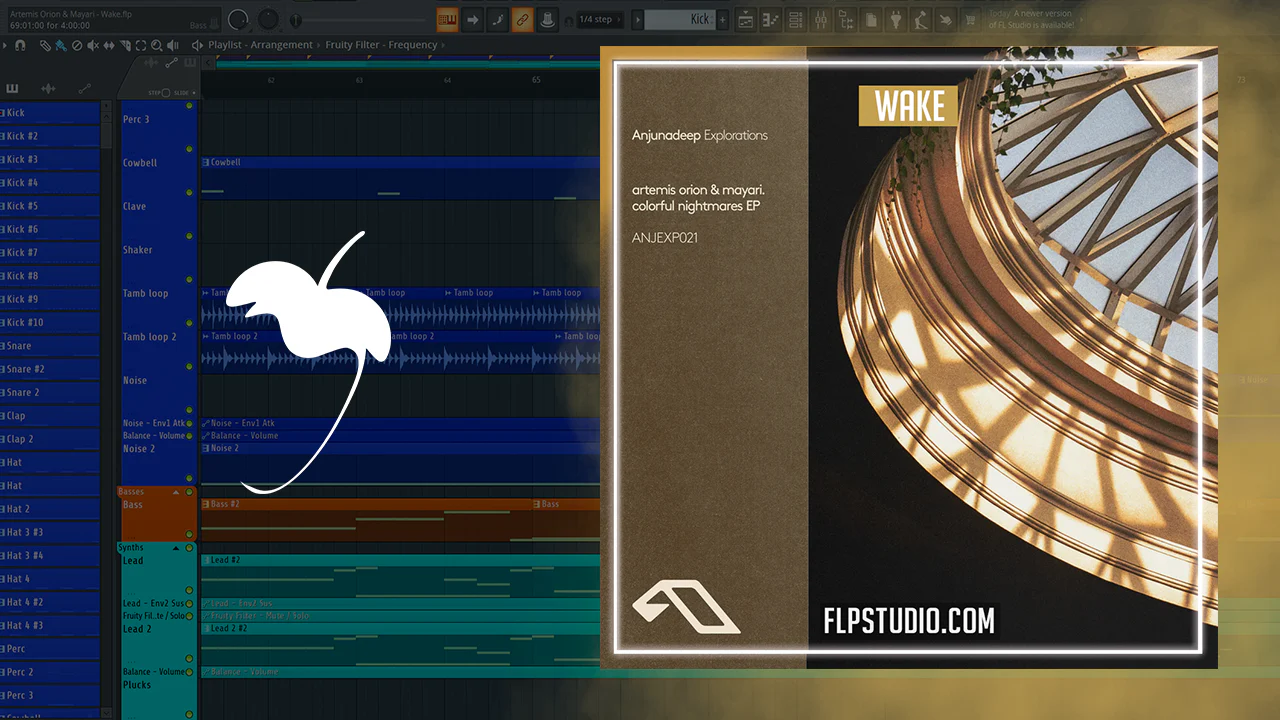Screen dimensions: 1280x720
Task: Mute the Tamb loop track
Action: tap(189, 323)
